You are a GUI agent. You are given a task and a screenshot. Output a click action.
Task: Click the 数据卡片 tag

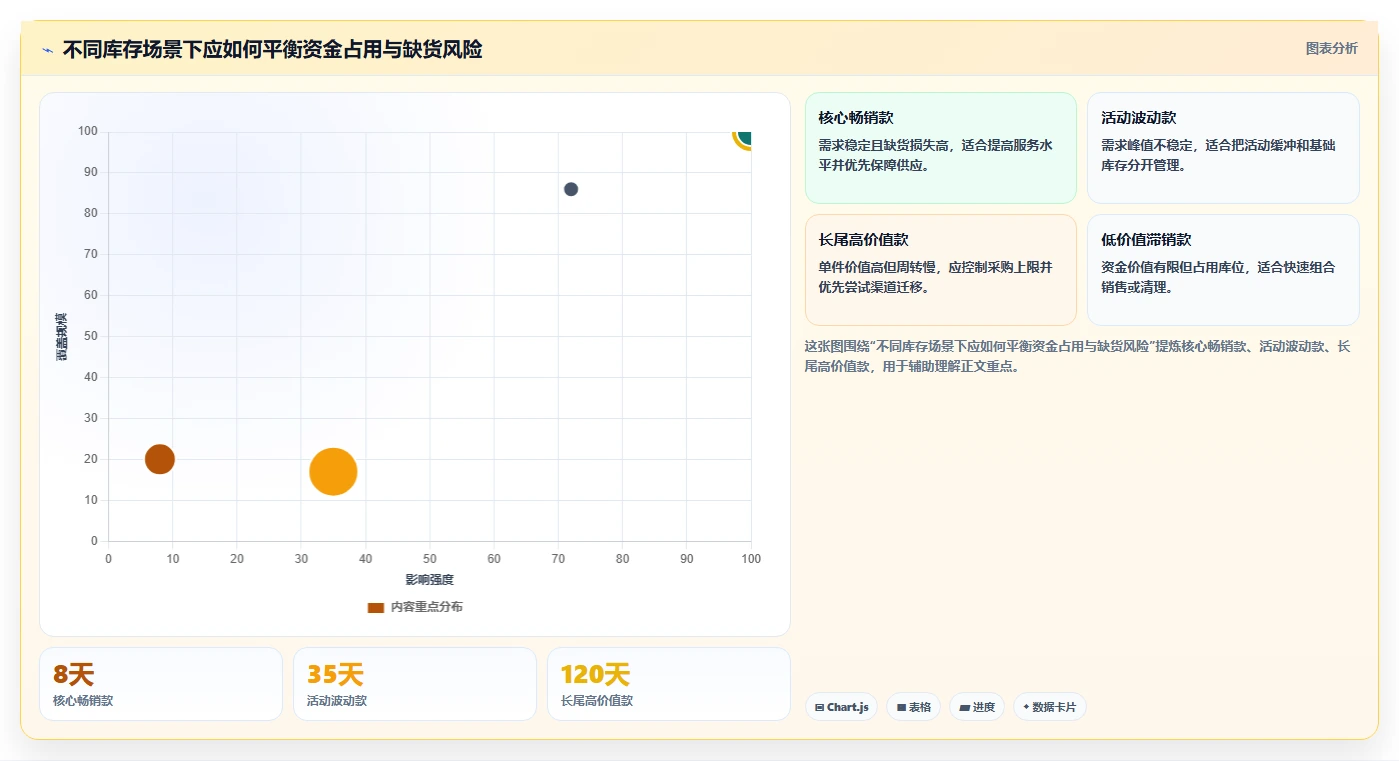click(x=1049, y=707)
